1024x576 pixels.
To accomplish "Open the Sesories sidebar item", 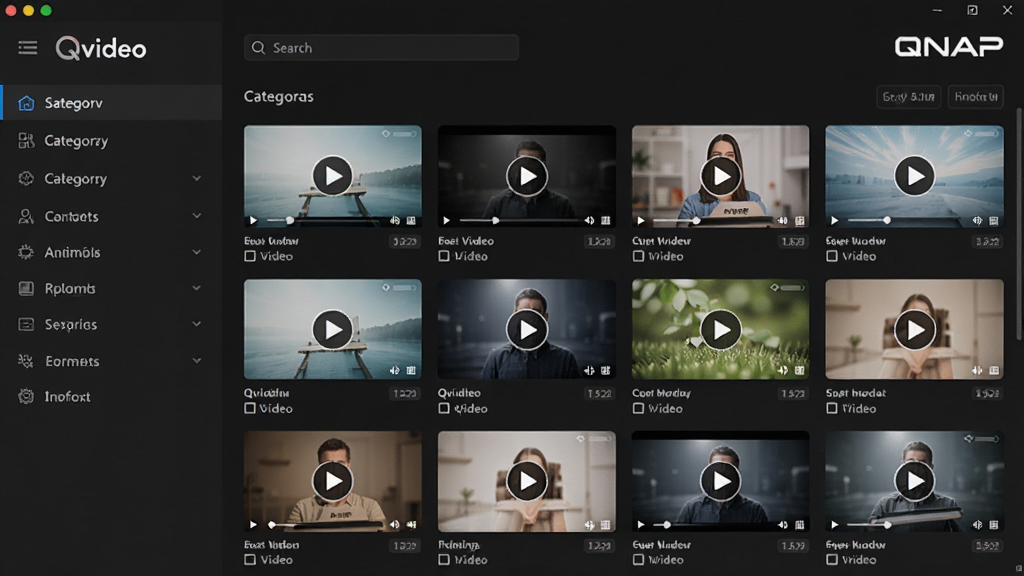I will 111,324.
